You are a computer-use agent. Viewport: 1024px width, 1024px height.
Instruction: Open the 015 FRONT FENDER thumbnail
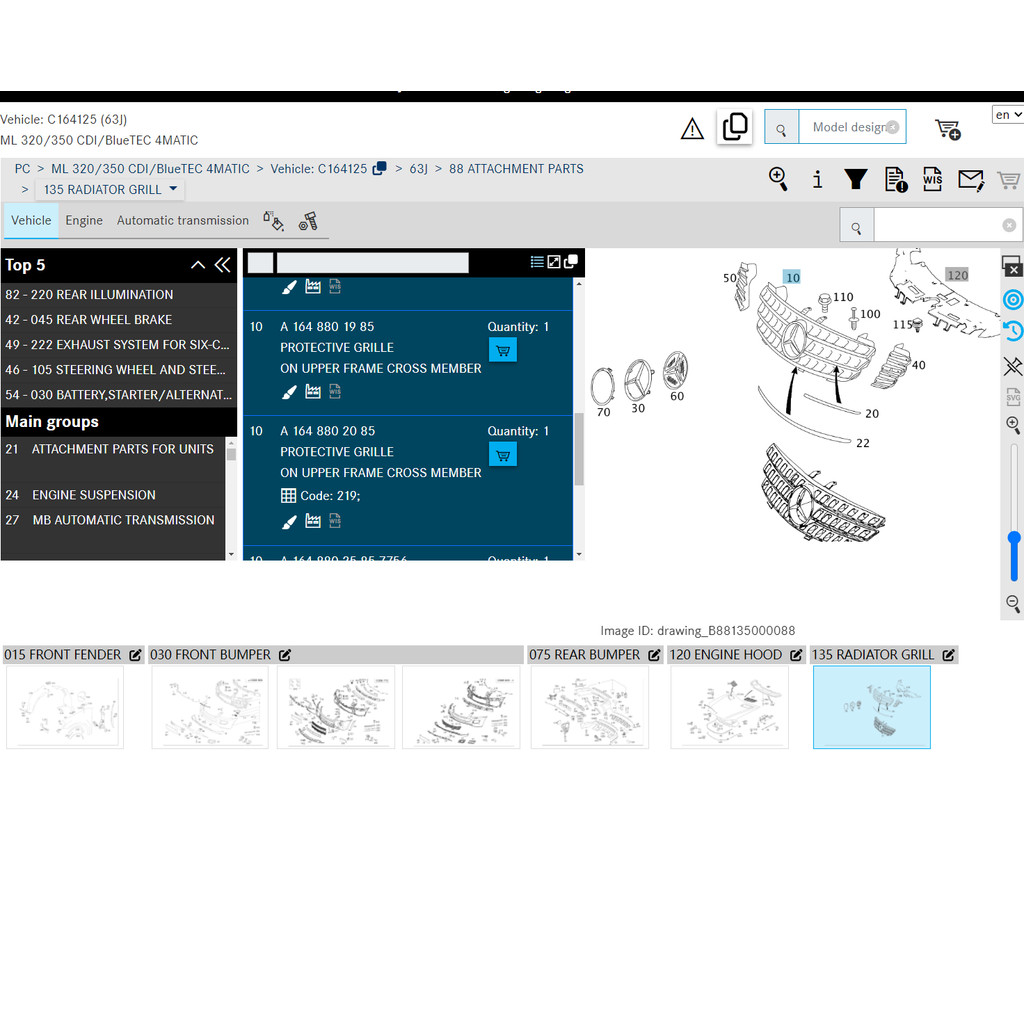tap(65, 707)
